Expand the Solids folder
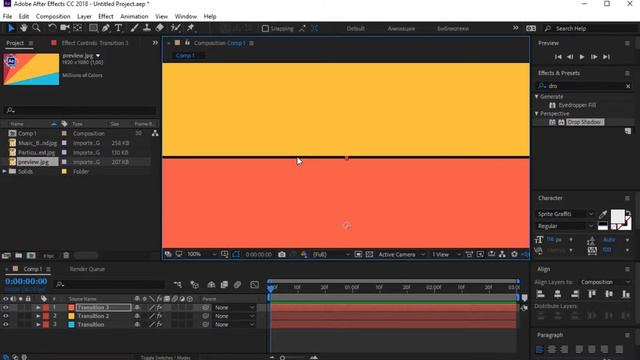The width and height of the screenshot is (640, 360). point(4,171)
